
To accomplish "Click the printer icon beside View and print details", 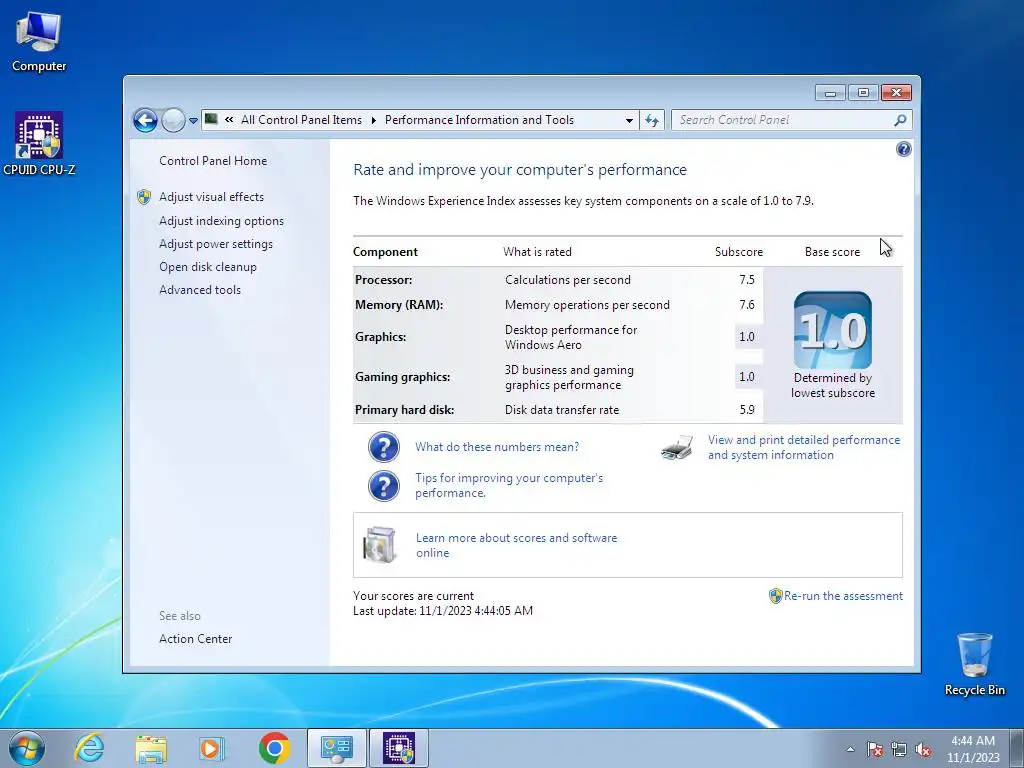I will click(677, 448).
